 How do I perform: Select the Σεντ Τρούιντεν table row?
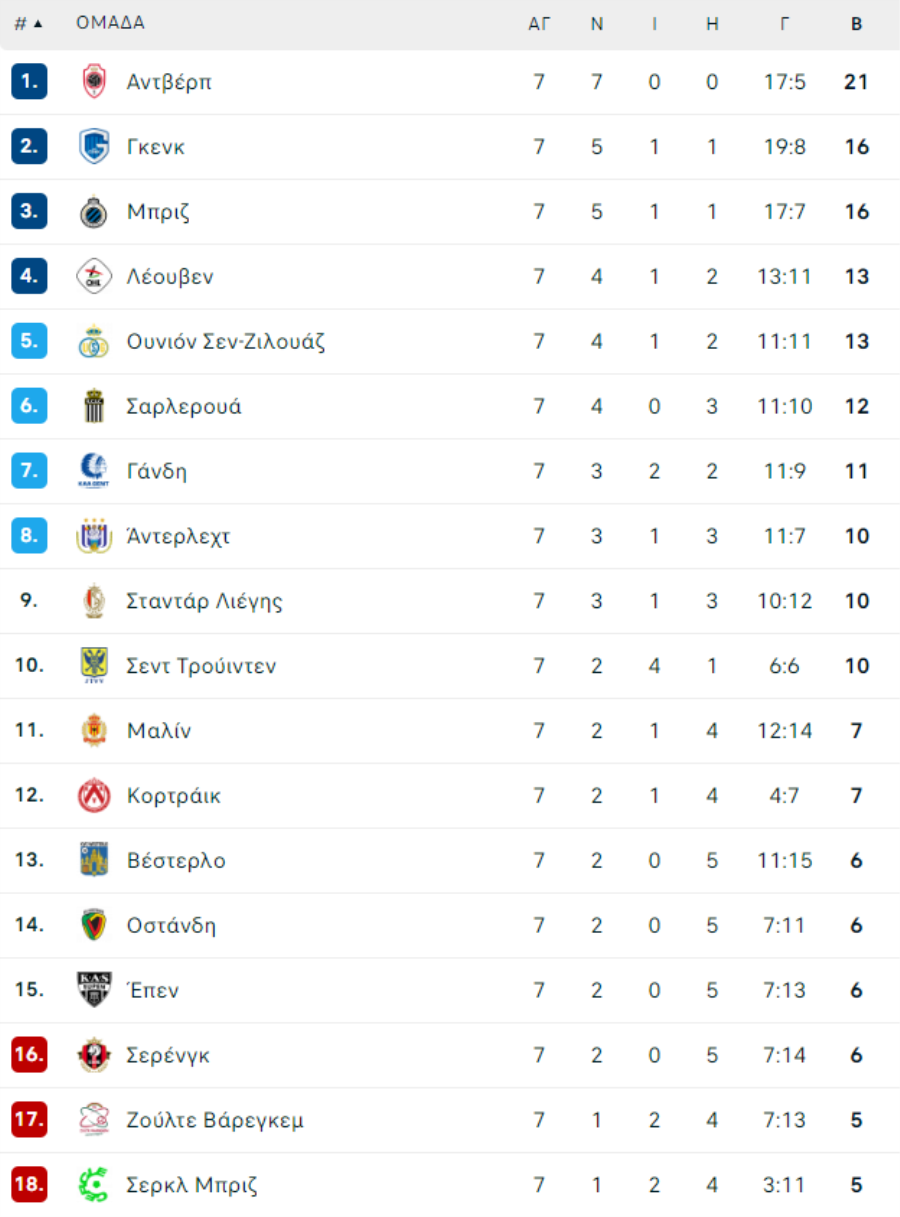450,666
